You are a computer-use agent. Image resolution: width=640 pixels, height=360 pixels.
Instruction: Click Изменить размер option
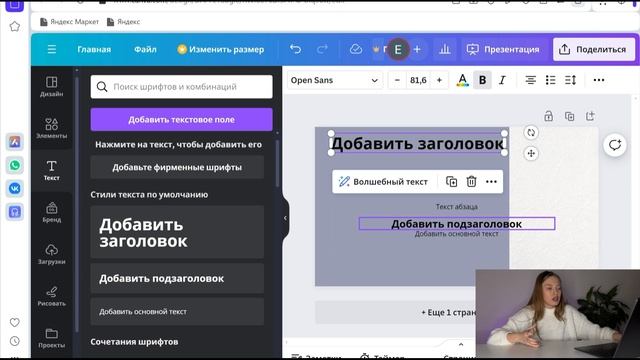pos(221,49)
